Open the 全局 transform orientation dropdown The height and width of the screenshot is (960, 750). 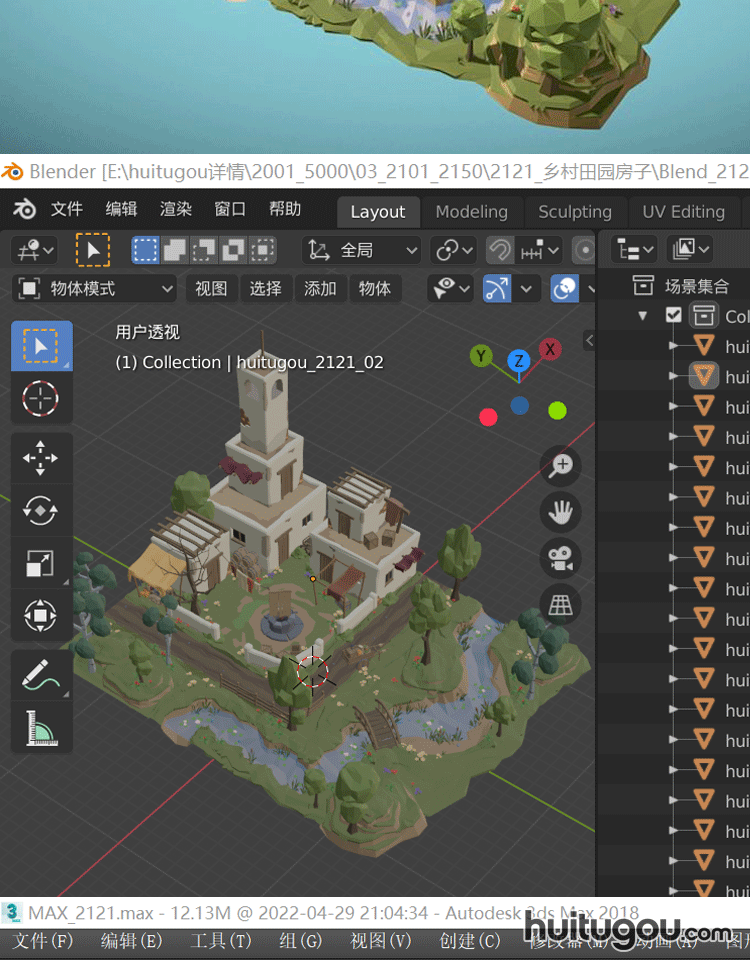(x=361, y=250)
